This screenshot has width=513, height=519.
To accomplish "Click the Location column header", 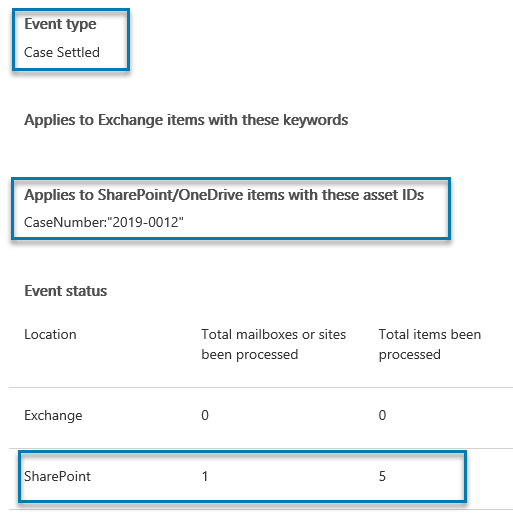I will [50, 334].
